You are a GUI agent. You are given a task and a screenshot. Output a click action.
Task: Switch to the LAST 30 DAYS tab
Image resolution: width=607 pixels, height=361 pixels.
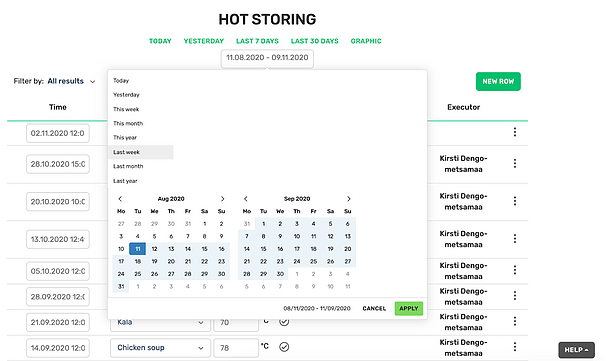coord(315,41)
